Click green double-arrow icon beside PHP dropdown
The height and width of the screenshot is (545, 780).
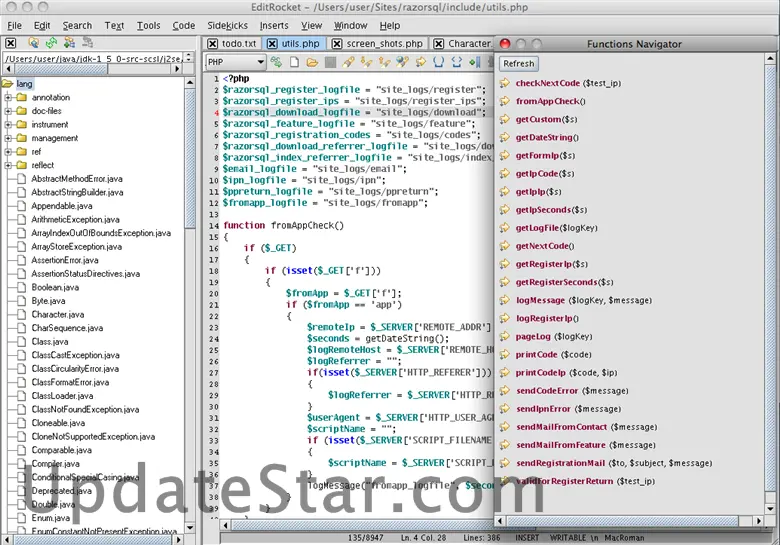click(276, 62)
